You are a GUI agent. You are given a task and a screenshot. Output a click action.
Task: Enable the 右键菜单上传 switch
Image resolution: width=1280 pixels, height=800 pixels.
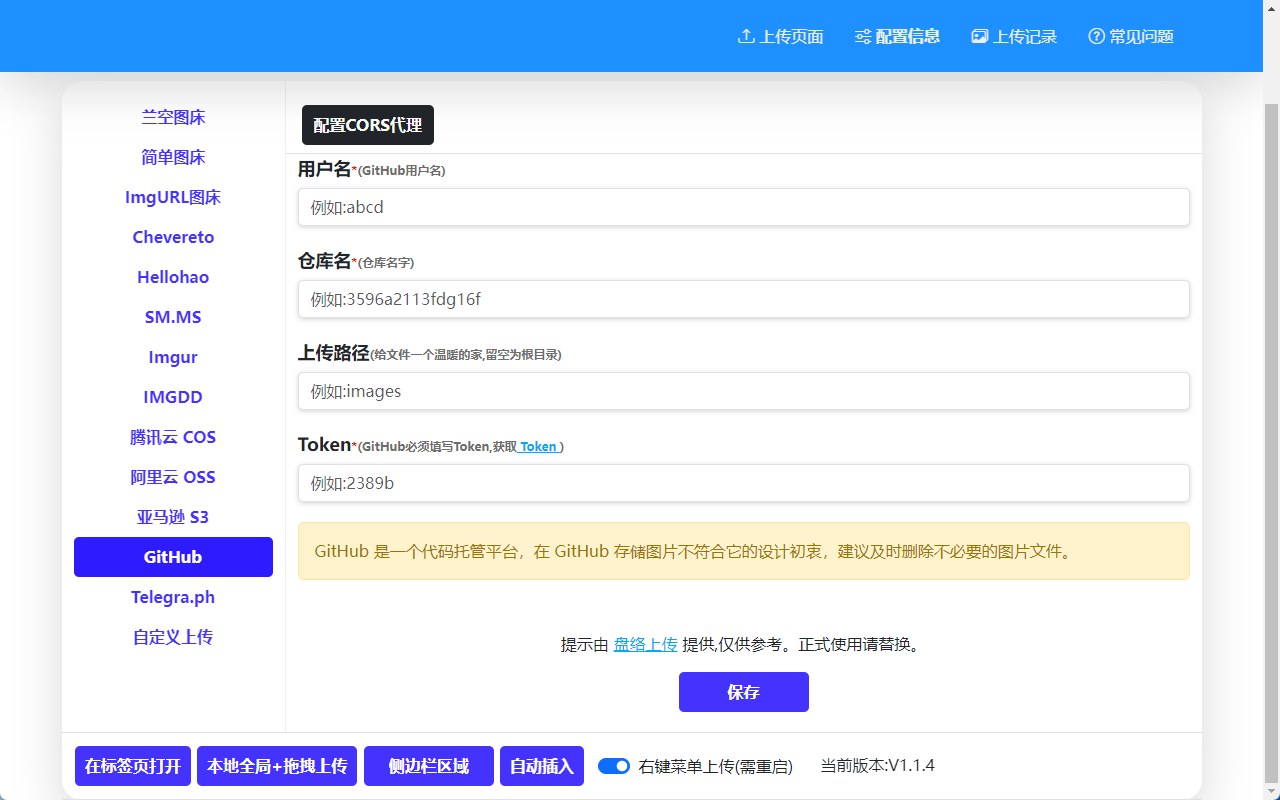click(x=613, y=766)
